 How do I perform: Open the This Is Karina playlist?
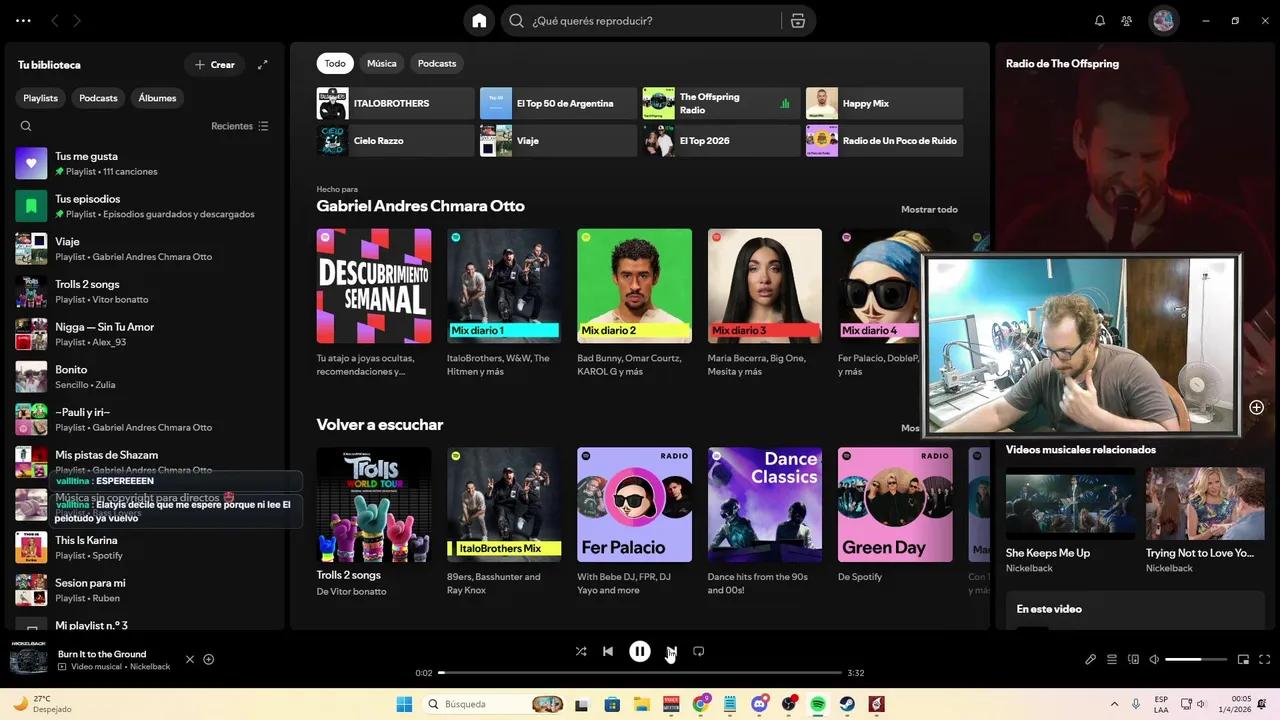[145, 547]
